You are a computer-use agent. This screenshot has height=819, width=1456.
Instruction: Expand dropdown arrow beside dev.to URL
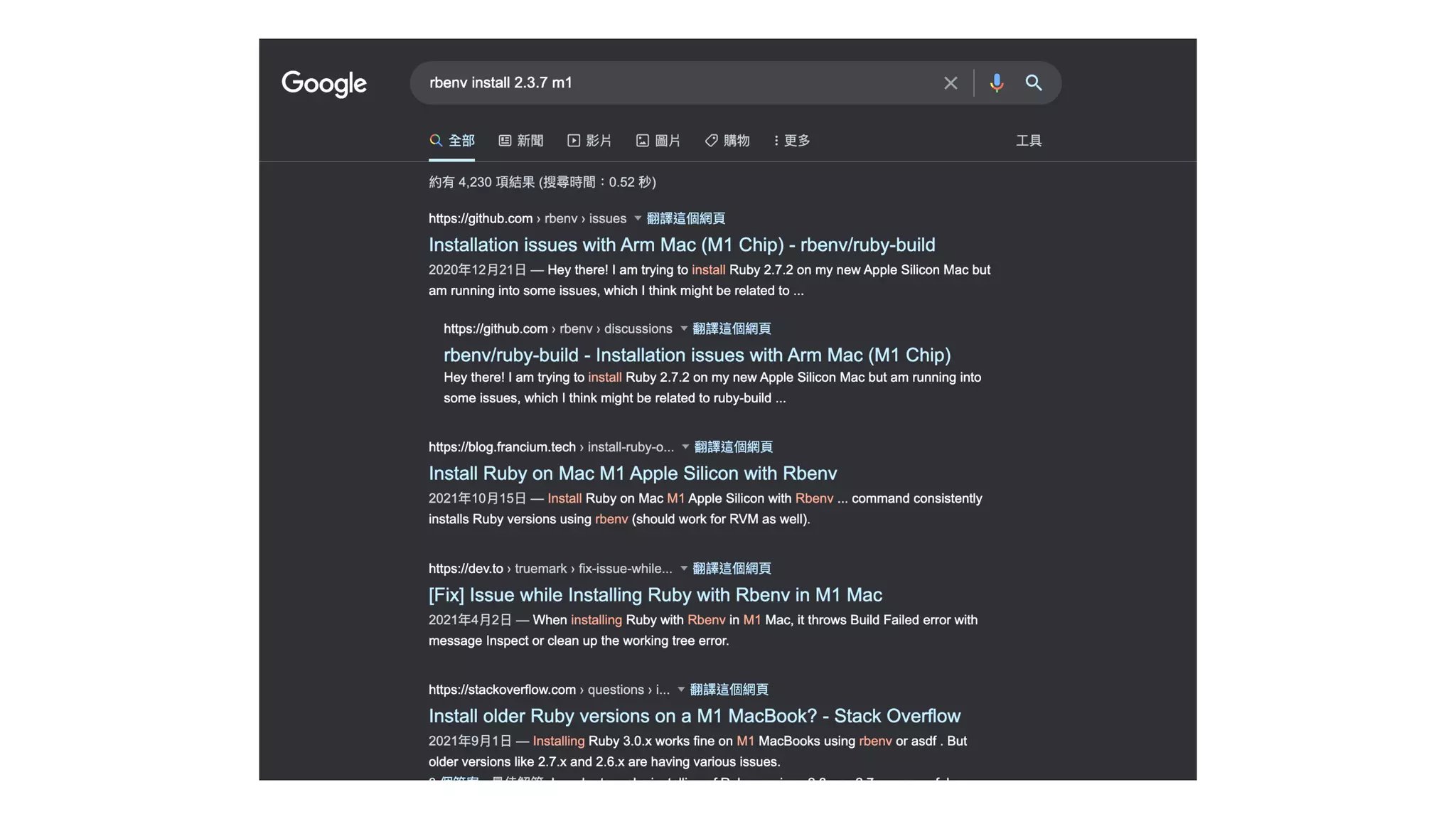(684, 568)
